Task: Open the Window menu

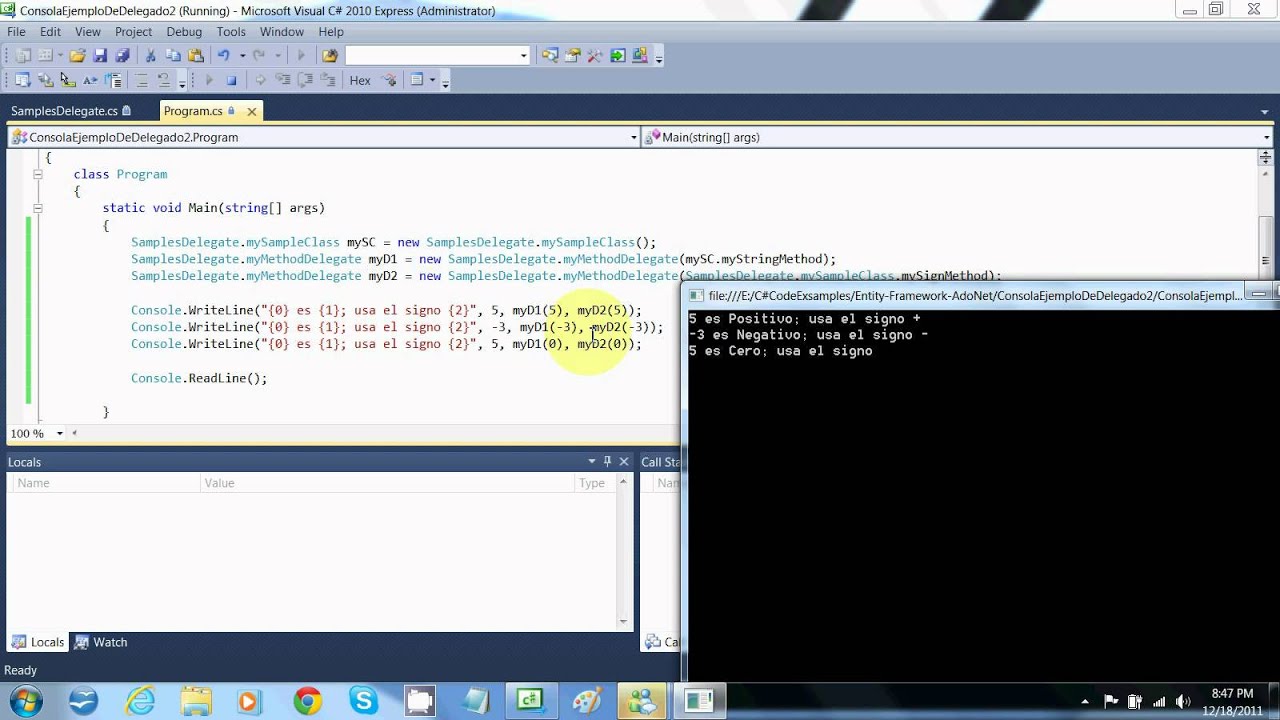Action: coord(282,32)
